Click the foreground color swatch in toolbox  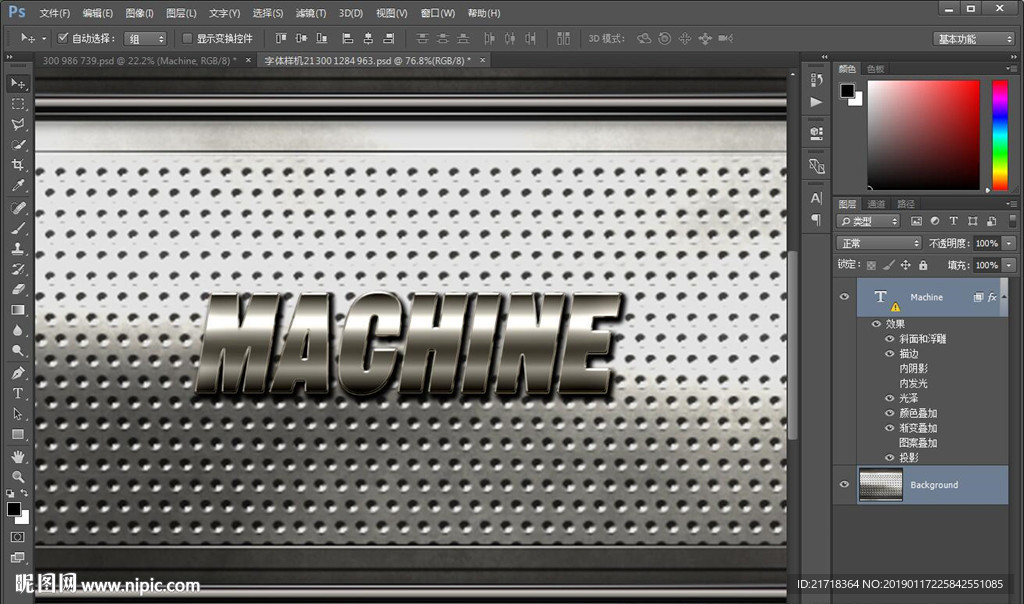click(14, 509)
